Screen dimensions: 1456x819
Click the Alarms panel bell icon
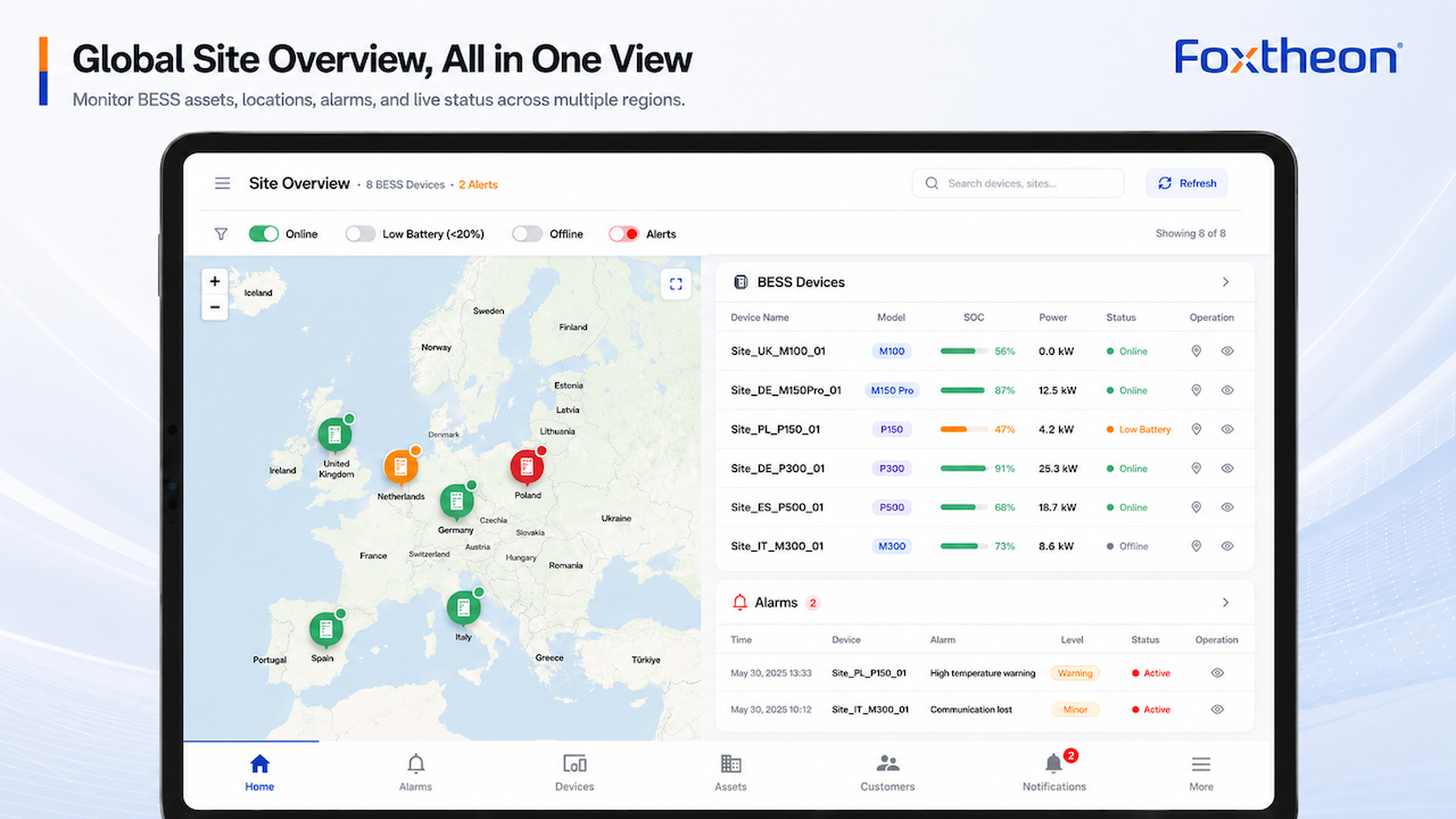(740, 602)
